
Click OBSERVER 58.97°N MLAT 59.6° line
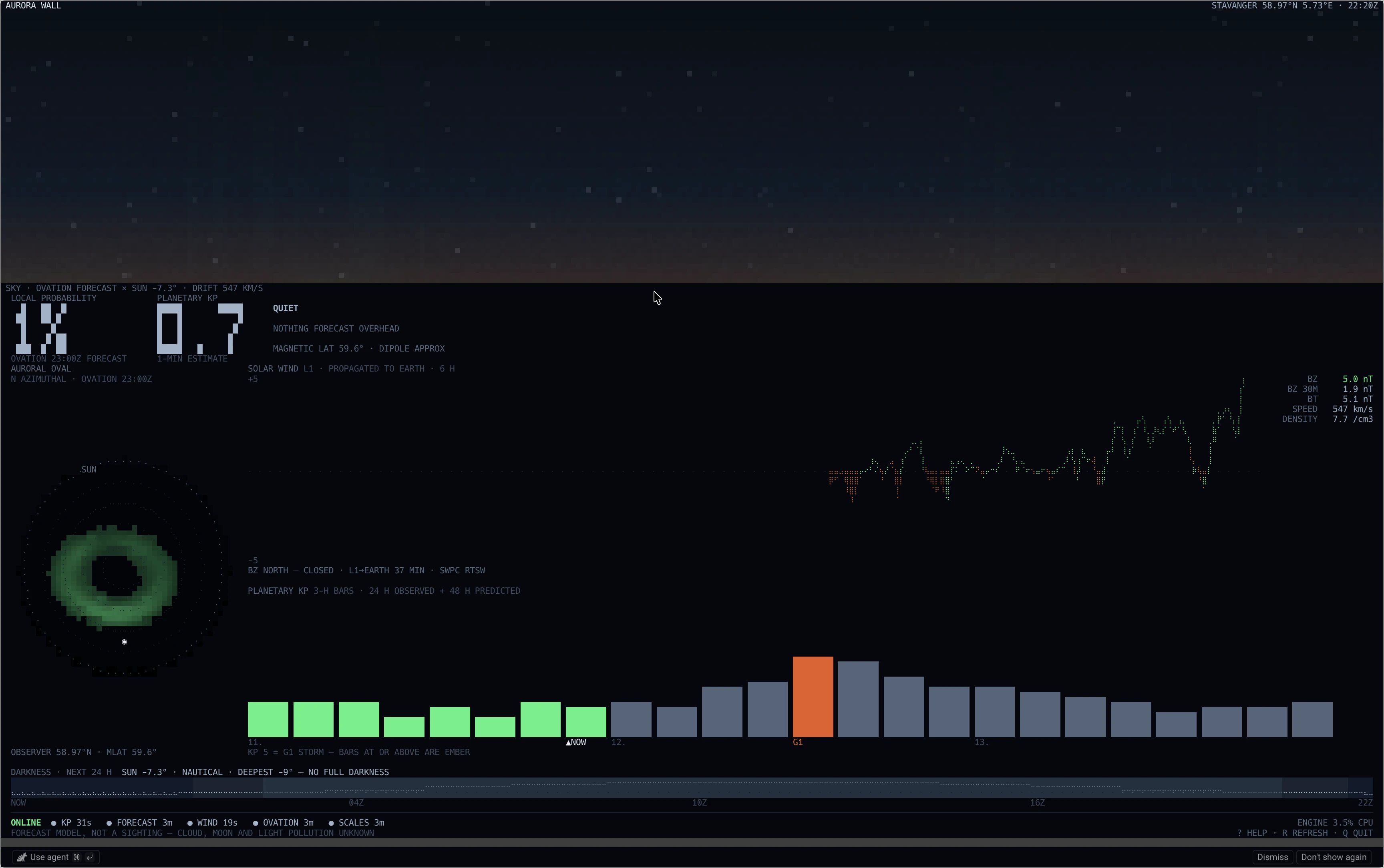click(84, 752)
